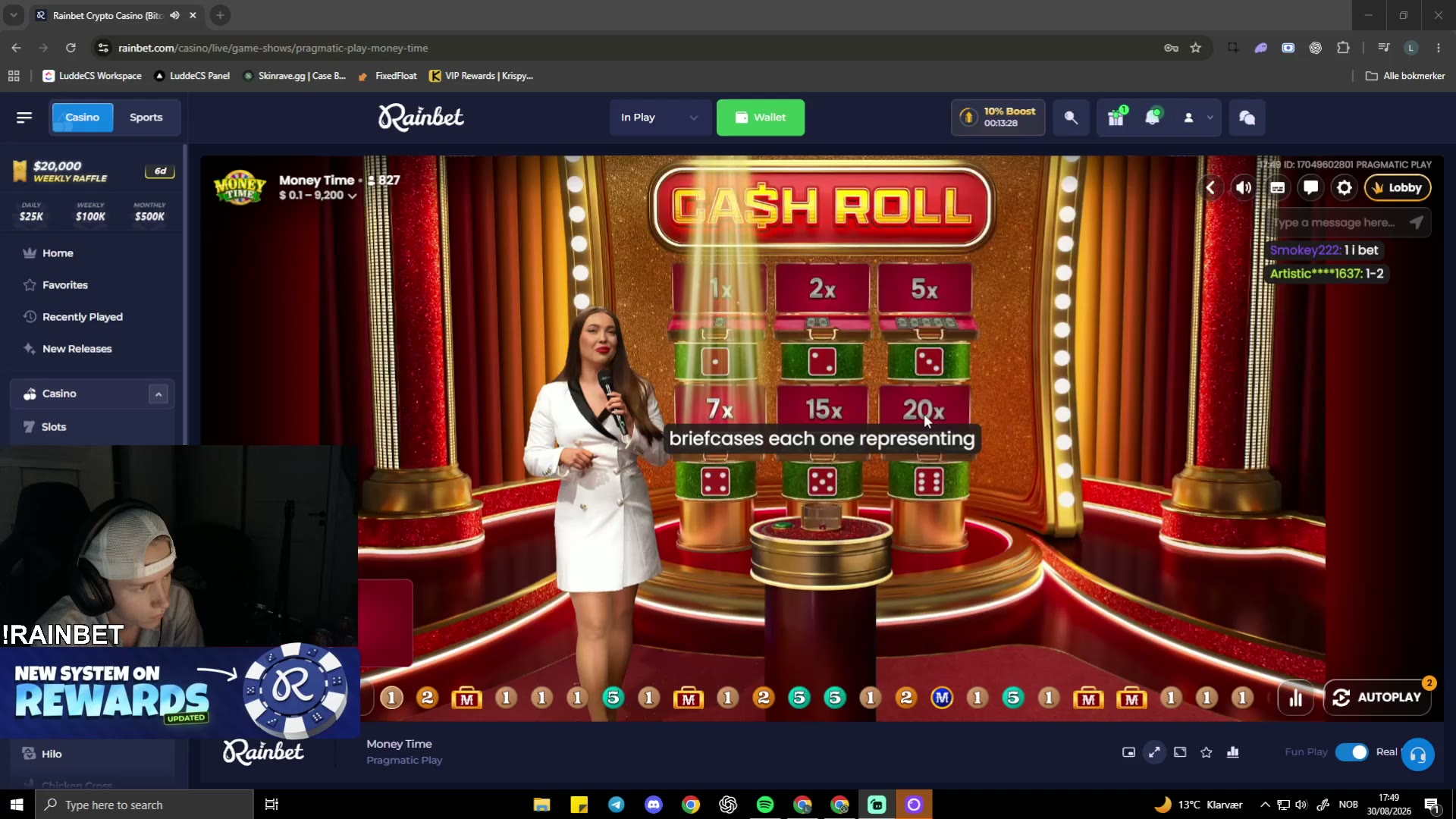Open New Releases in the sidebar
The width and height of the screenshot is (1456, 819).
(77, 349)
